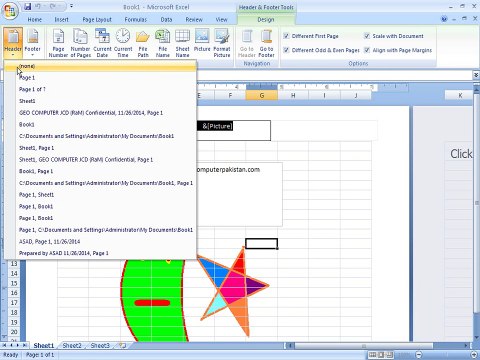Open Excel Help question mark icon

tap(444, 19)
